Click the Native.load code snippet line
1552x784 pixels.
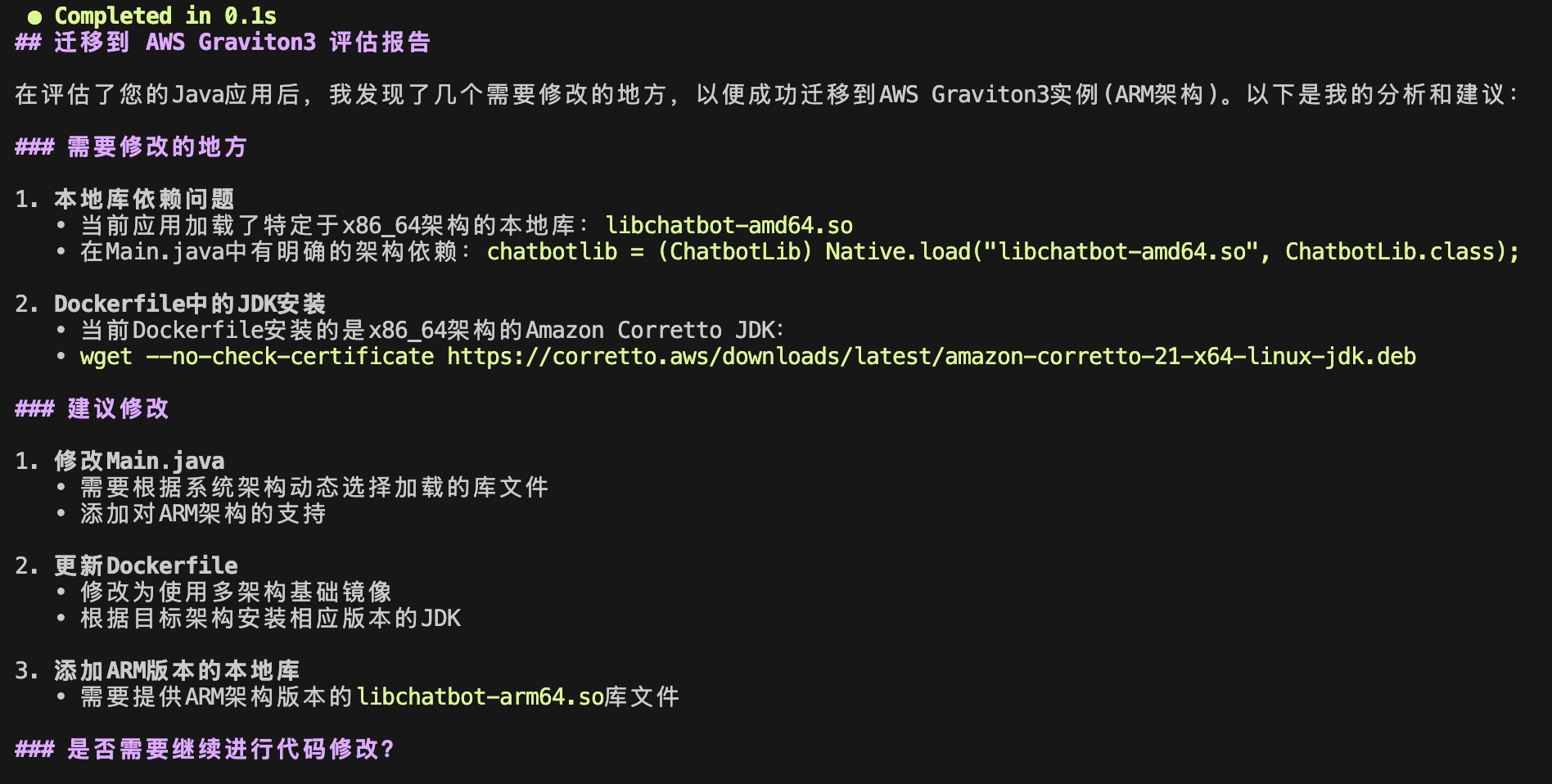click(1003, 251)
